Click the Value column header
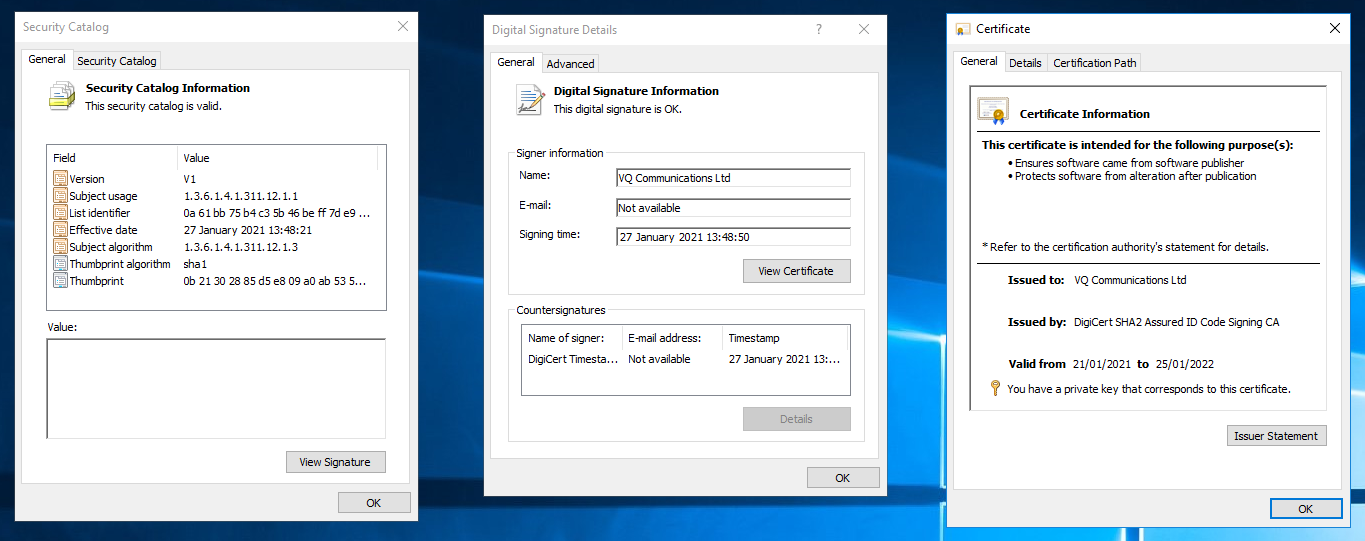The width and height of the screenshot is (1365, 541). point(278,158)
